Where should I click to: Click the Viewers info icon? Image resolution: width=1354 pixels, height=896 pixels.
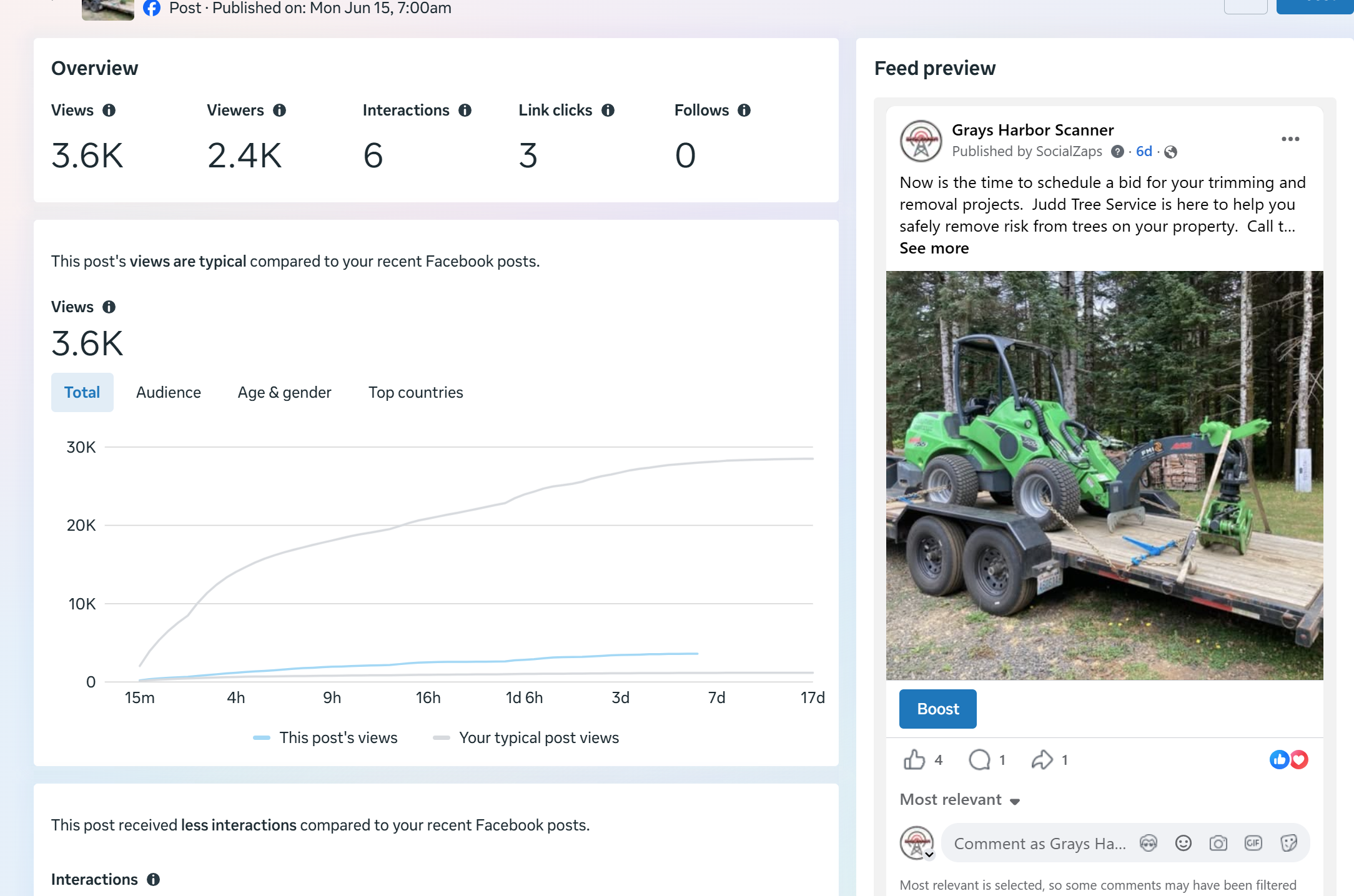tap(280, 111)
